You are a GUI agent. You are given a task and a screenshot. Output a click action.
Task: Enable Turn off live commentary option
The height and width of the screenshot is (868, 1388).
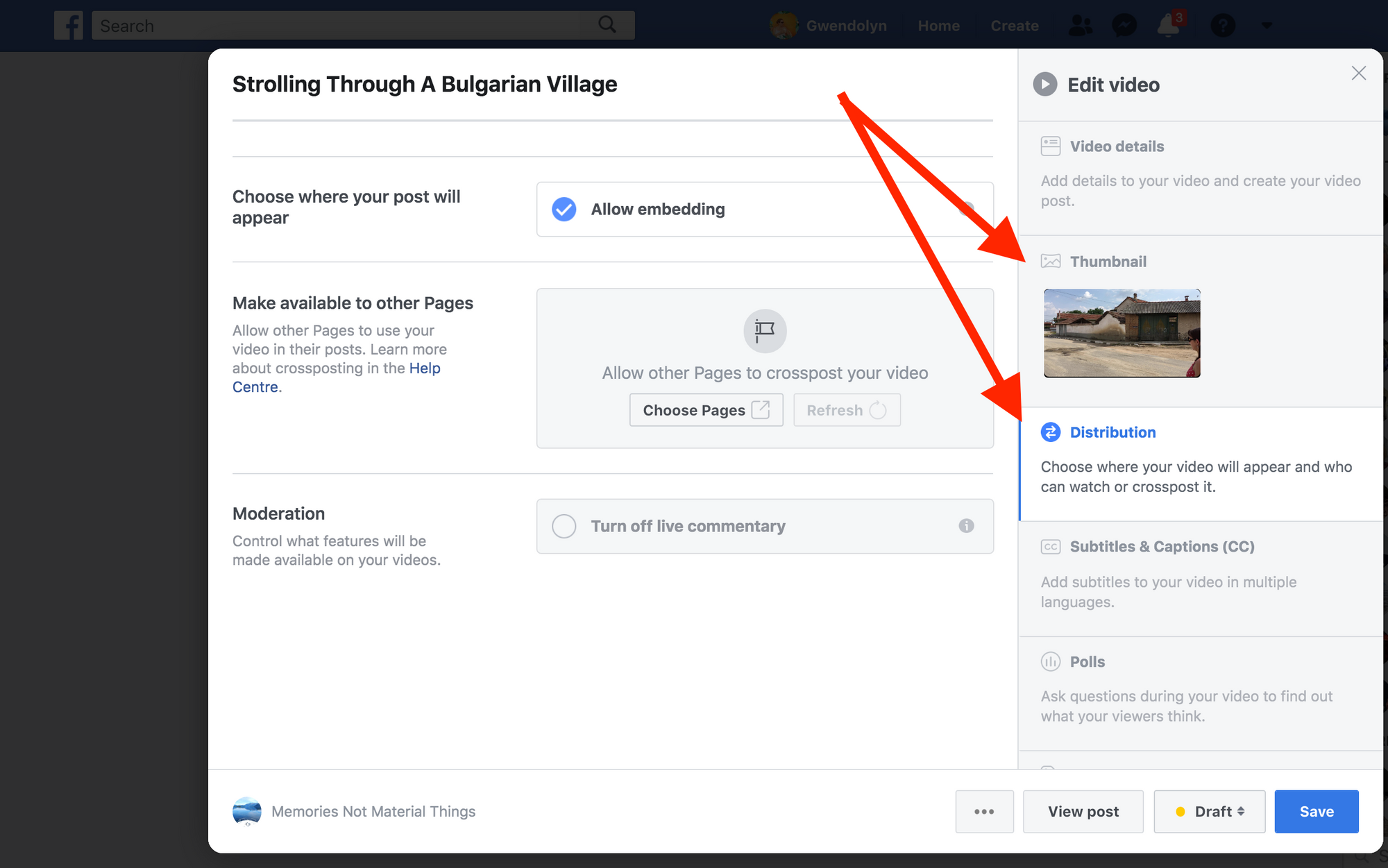tap(564, 526)
